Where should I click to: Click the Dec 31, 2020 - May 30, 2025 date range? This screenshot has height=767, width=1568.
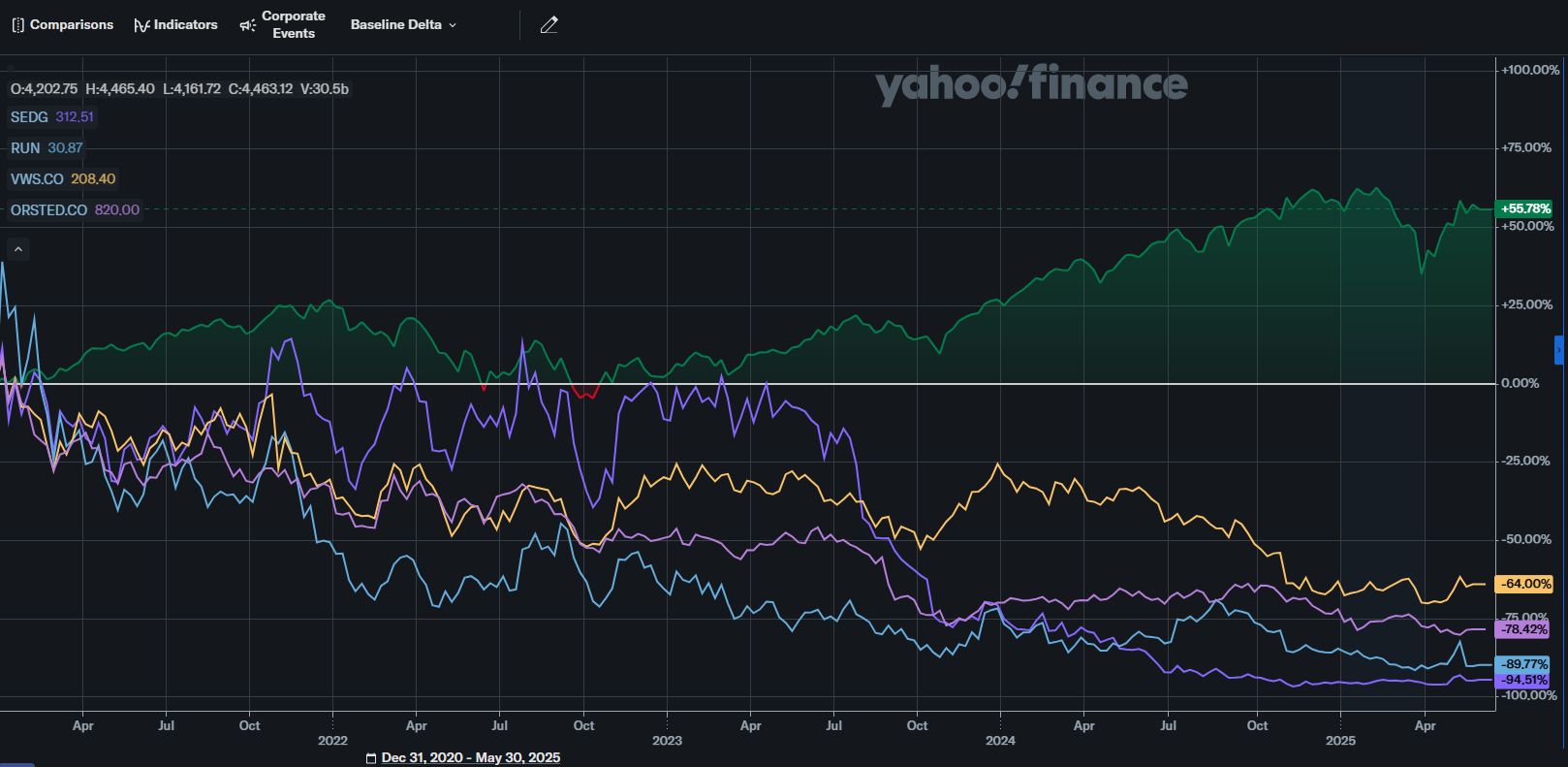click(x=470, y=758)
